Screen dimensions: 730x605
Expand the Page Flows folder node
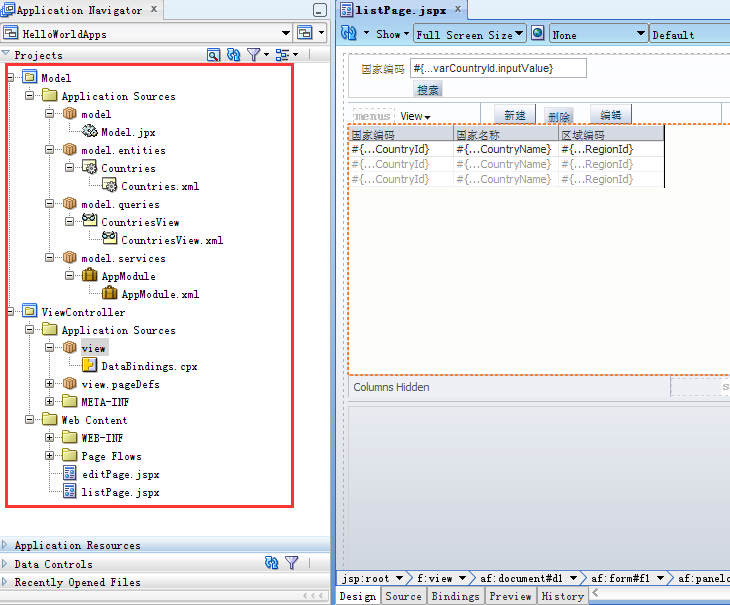49,455
